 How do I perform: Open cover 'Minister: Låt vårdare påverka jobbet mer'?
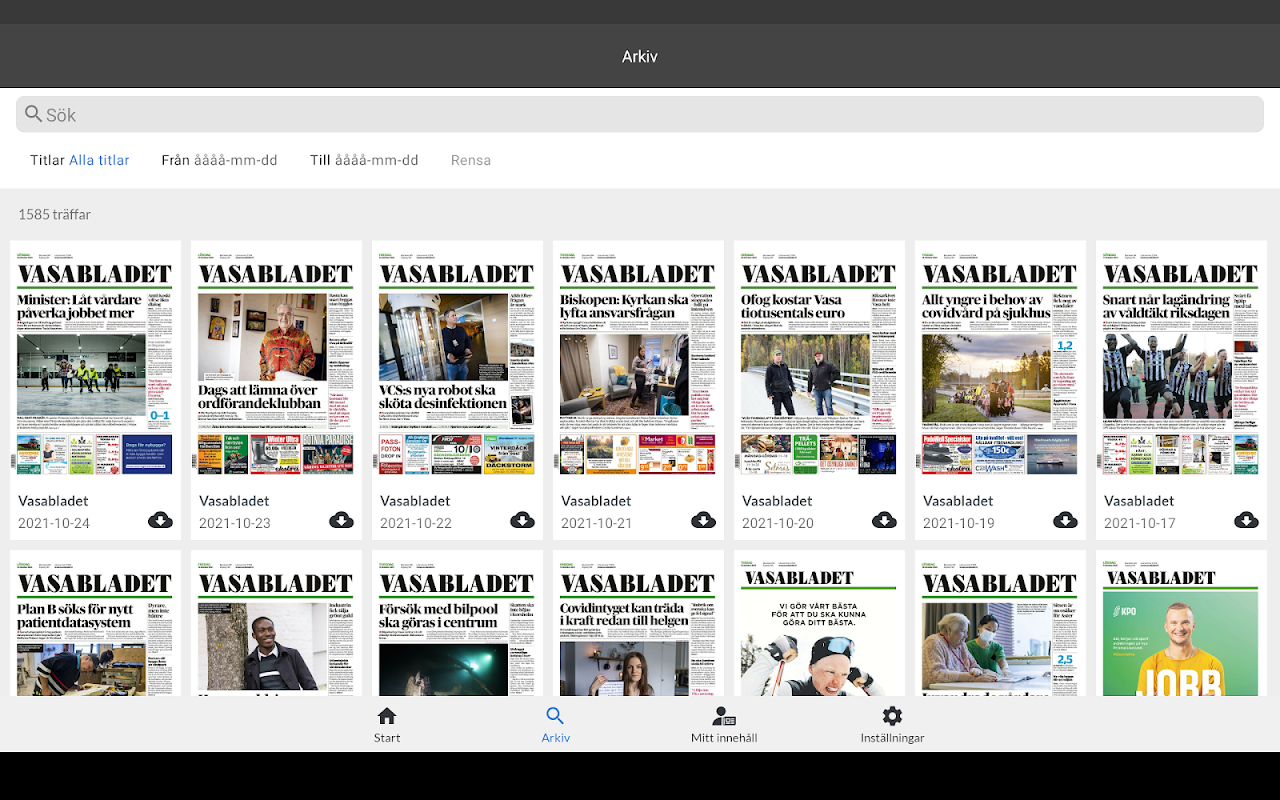click(x=95, y=362)
